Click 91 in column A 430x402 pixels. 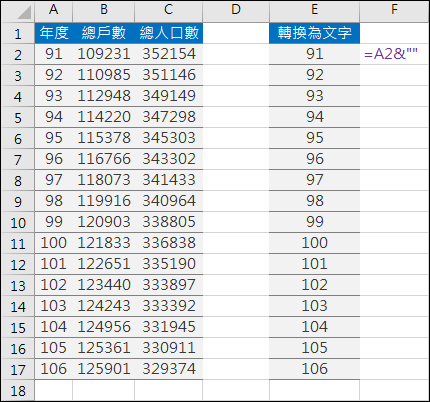(53, 54)
